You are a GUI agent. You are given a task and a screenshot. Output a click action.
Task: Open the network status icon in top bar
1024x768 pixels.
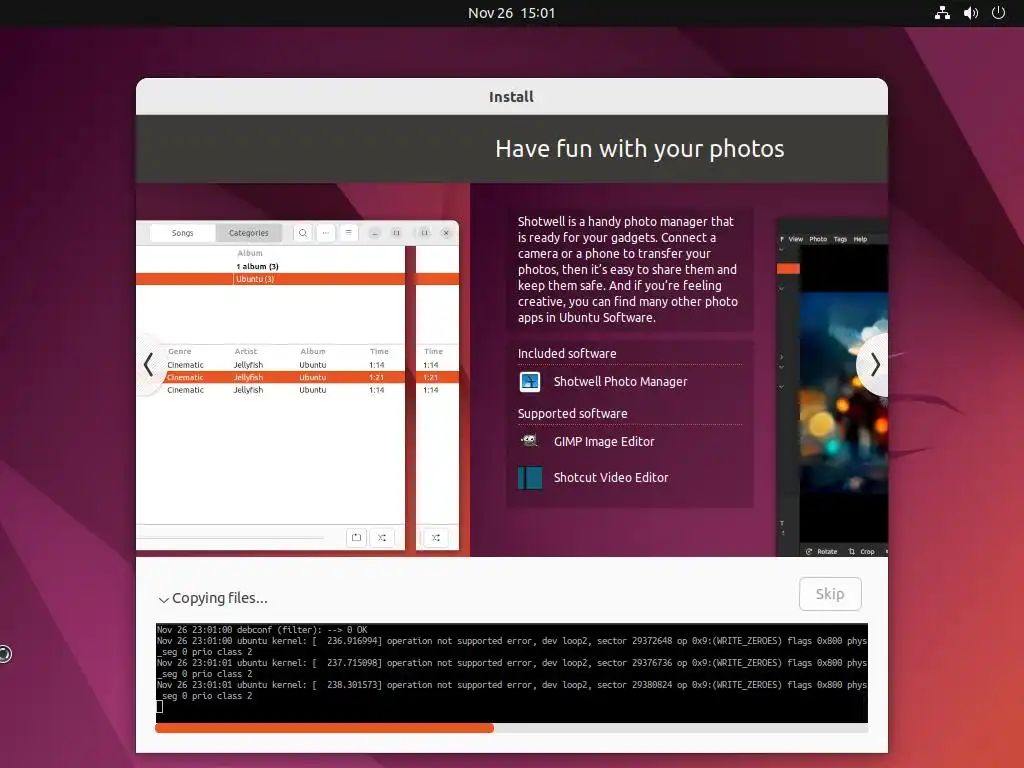point(942,13)
